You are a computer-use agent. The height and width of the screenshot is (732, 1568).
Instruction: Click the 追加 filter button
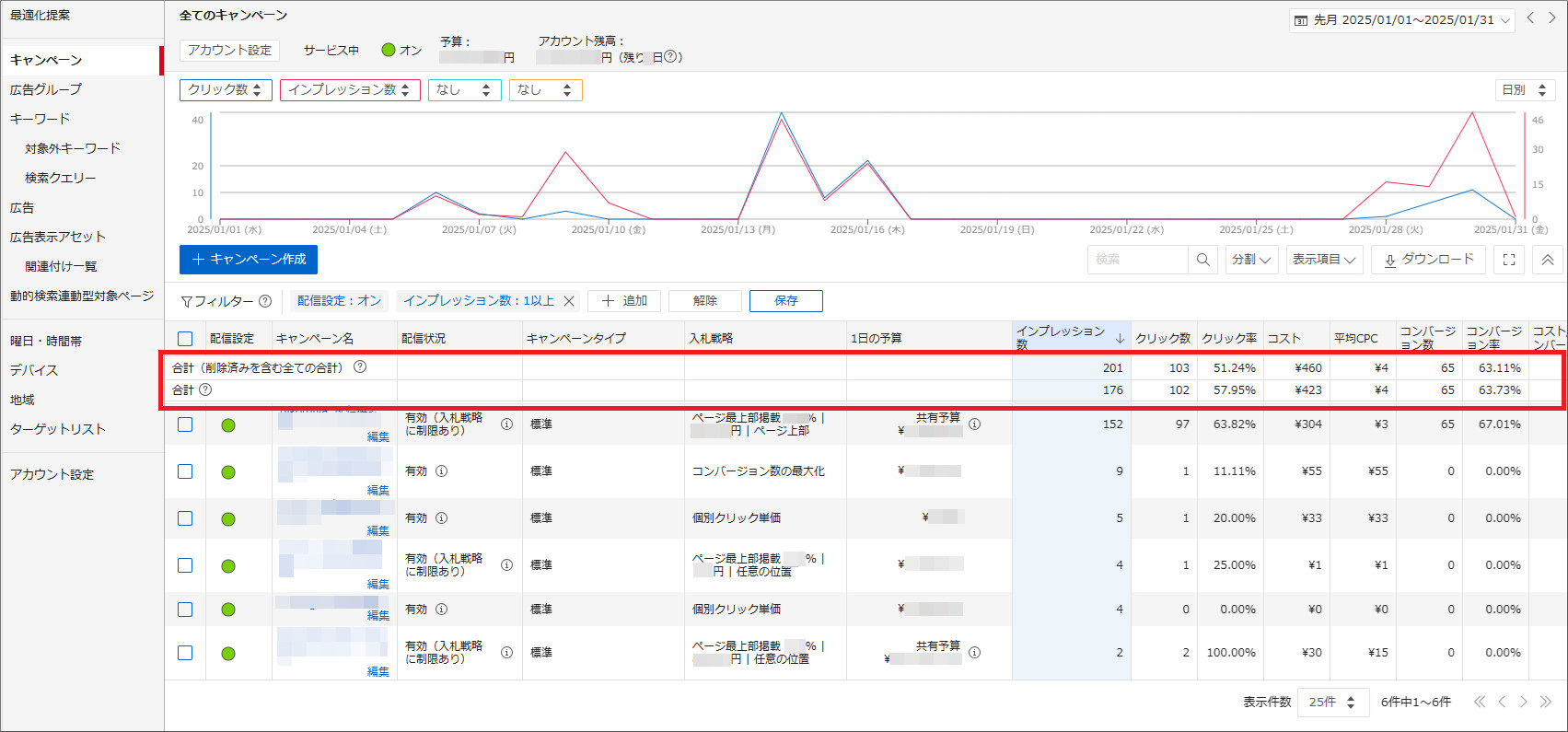click(x=624, y=301)
